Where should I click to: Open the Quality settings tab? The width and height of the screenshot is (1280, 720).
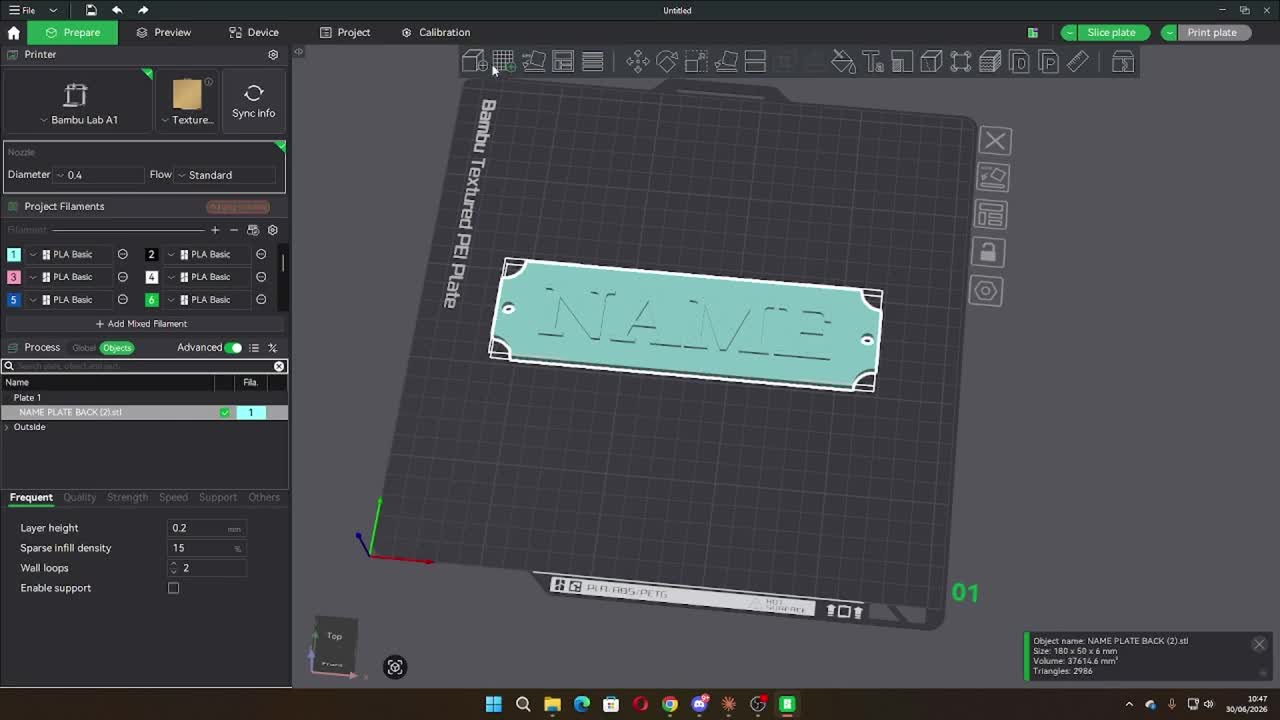click(80, 497)
